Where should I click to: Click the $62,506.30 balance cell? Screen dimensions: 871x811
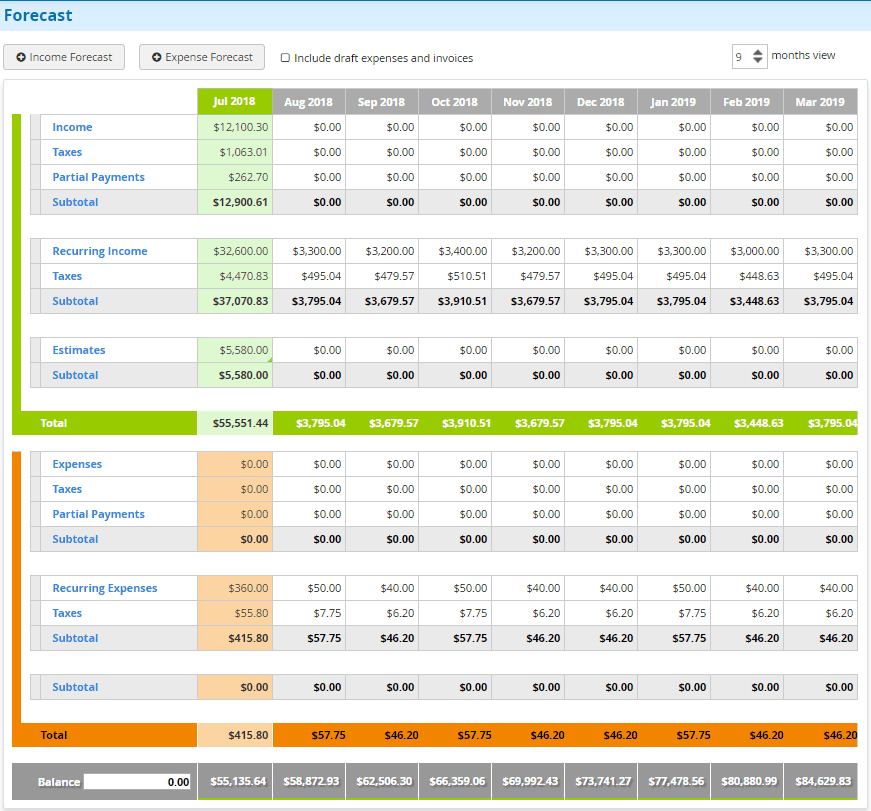(382, 782)
